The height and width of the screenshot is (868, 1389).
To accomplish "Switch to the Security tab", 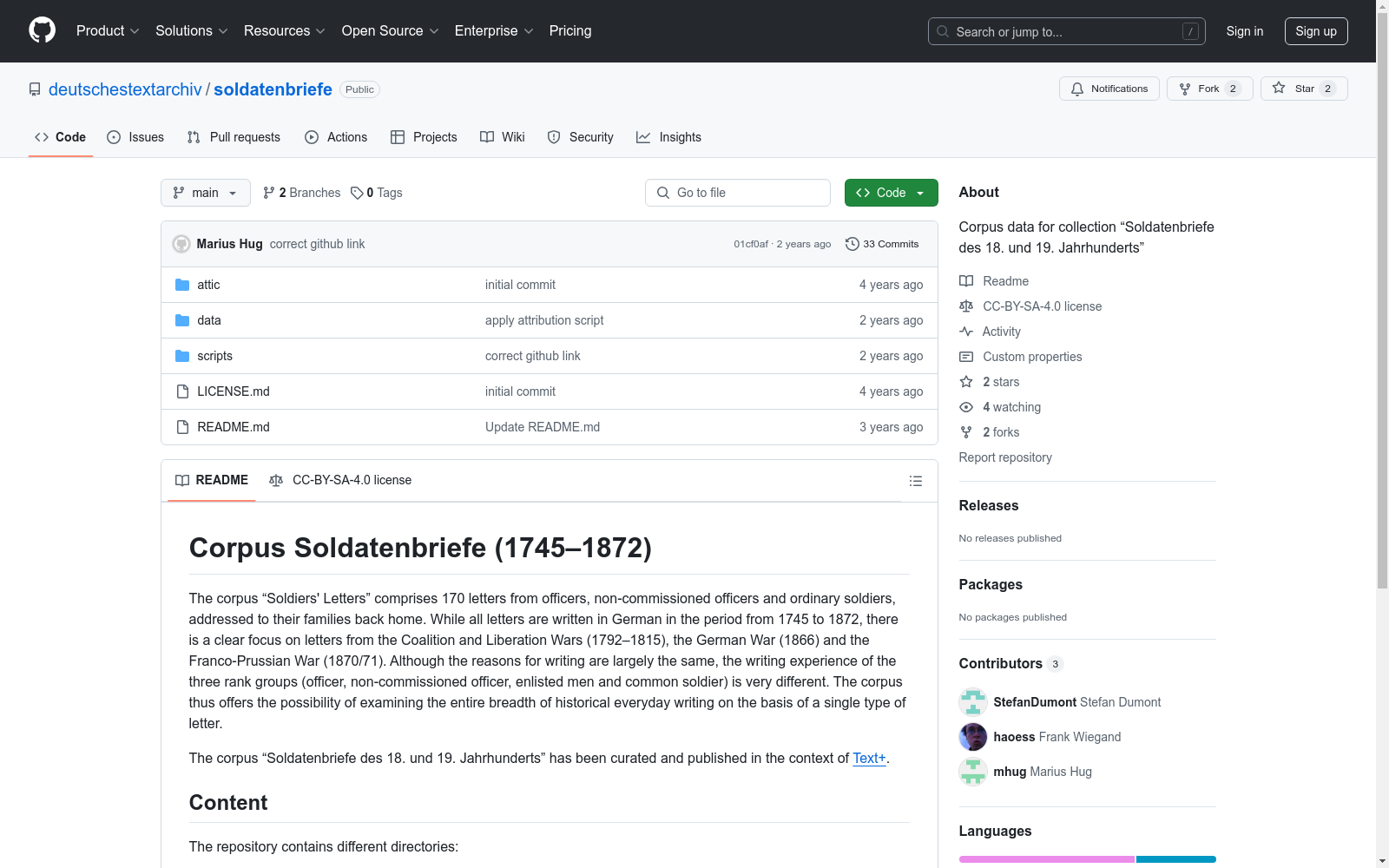I will 580,137.
